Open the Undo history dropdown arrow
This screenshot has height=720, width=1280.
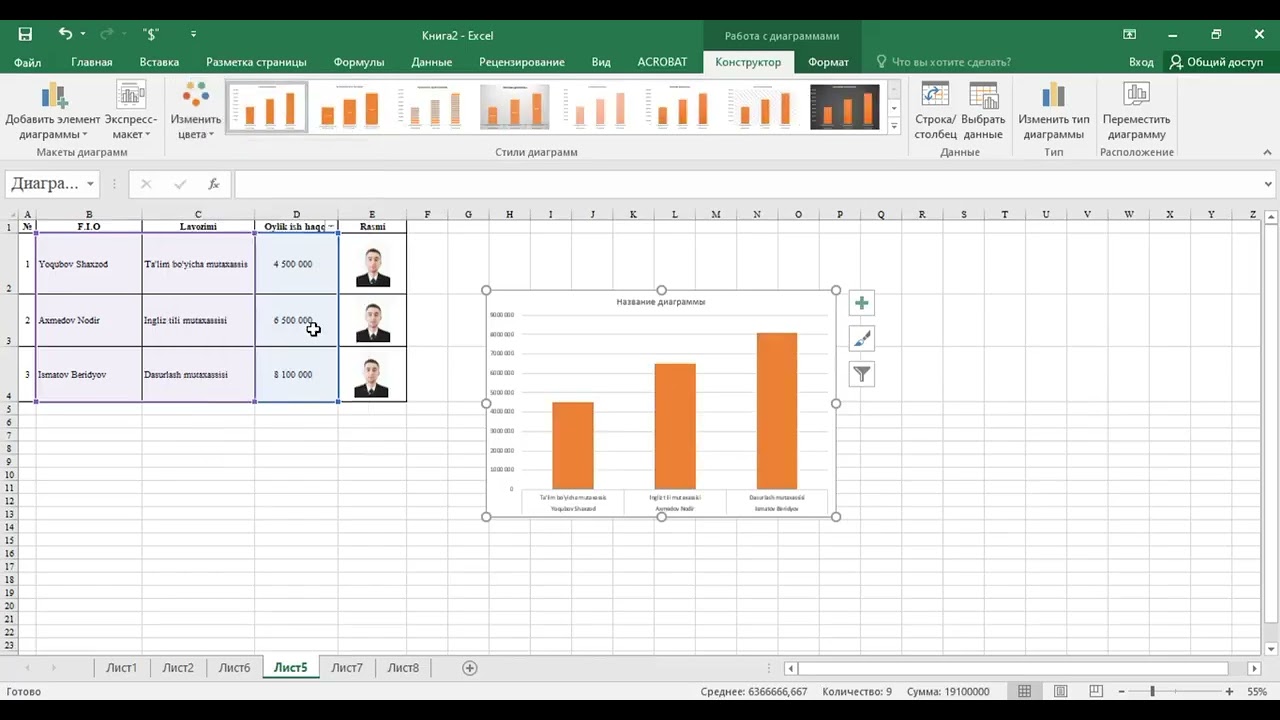[x=82, y=34]
